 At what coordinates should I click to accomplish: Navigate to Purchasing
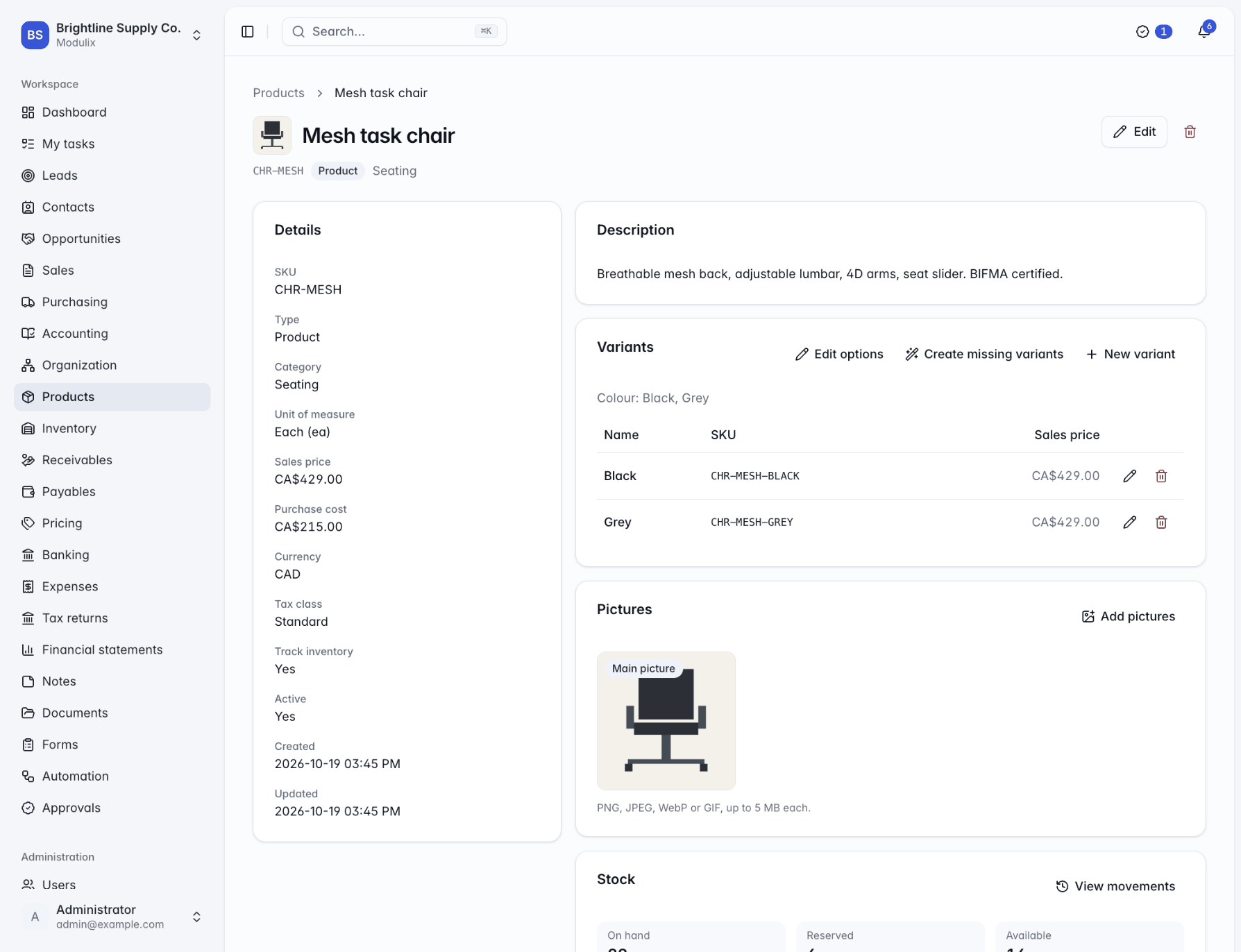click(x=112, y=302)
